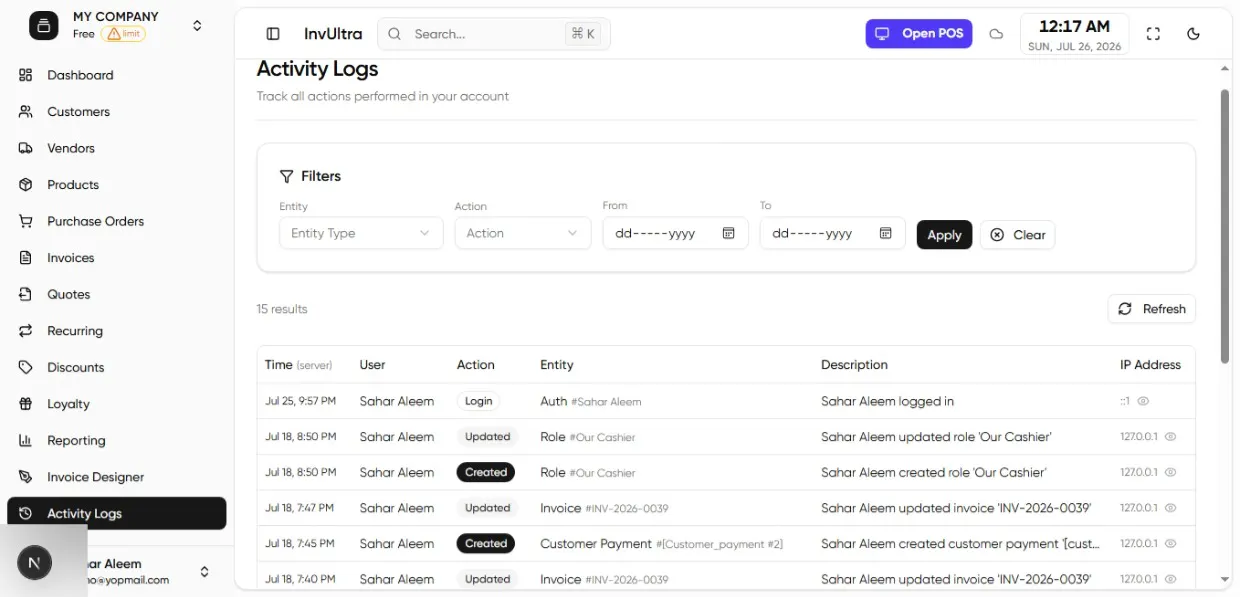Click the cloud sync icon
Screen dimensions: 1240x597
(996, 34)
